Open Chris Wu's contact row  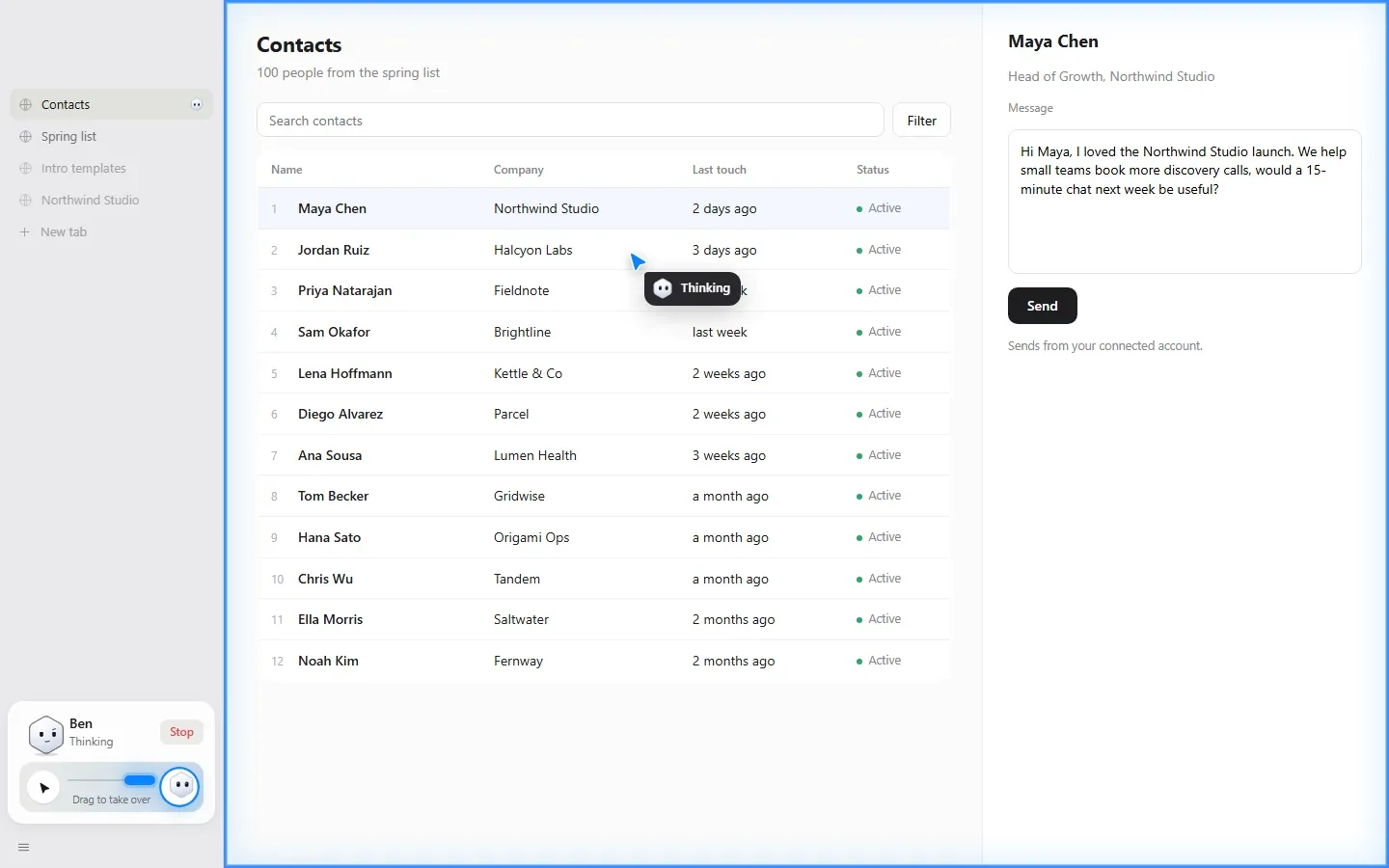click(326, 579)
